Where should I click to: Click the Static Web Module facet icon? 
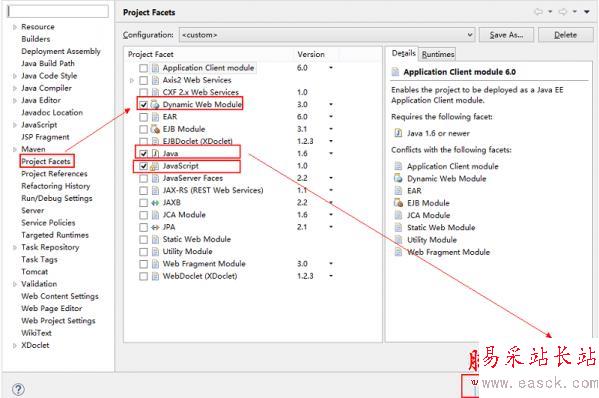pyautogui.click(x=155, y=239)
